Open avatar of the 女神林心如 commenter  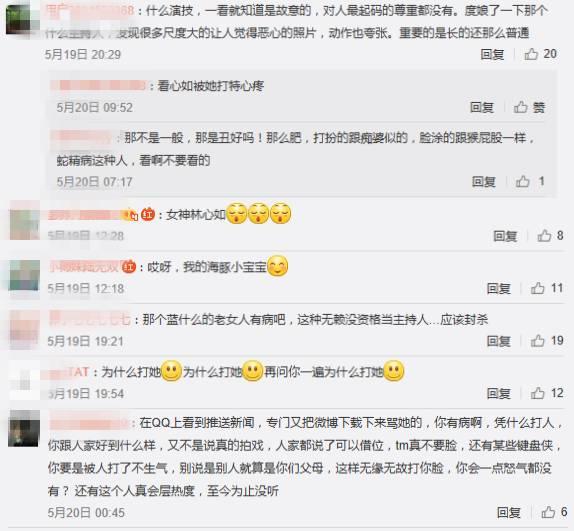[x=24, y=220]
